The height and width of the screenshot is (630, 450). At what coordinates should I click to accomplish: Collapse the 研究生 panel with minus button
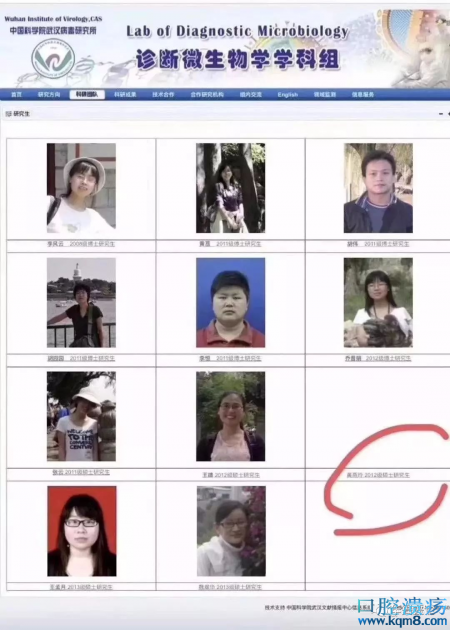[x=440, y=114]
